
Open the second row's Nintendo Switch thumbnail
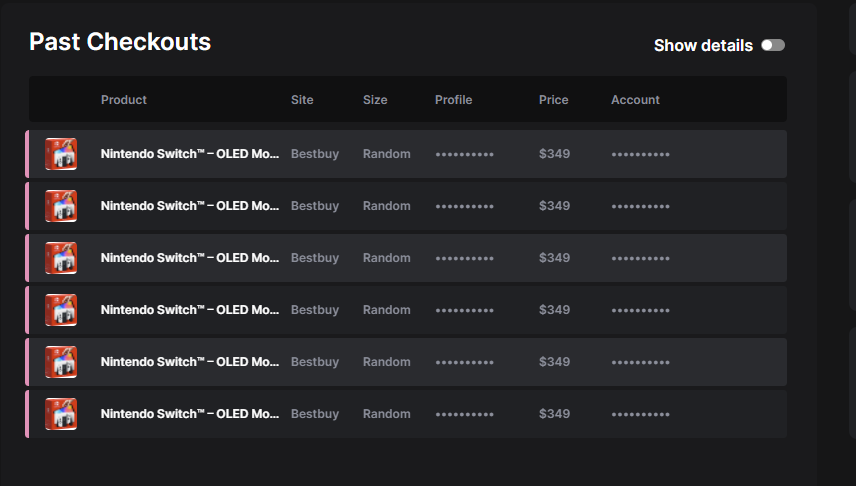click(x=61, y=206)
